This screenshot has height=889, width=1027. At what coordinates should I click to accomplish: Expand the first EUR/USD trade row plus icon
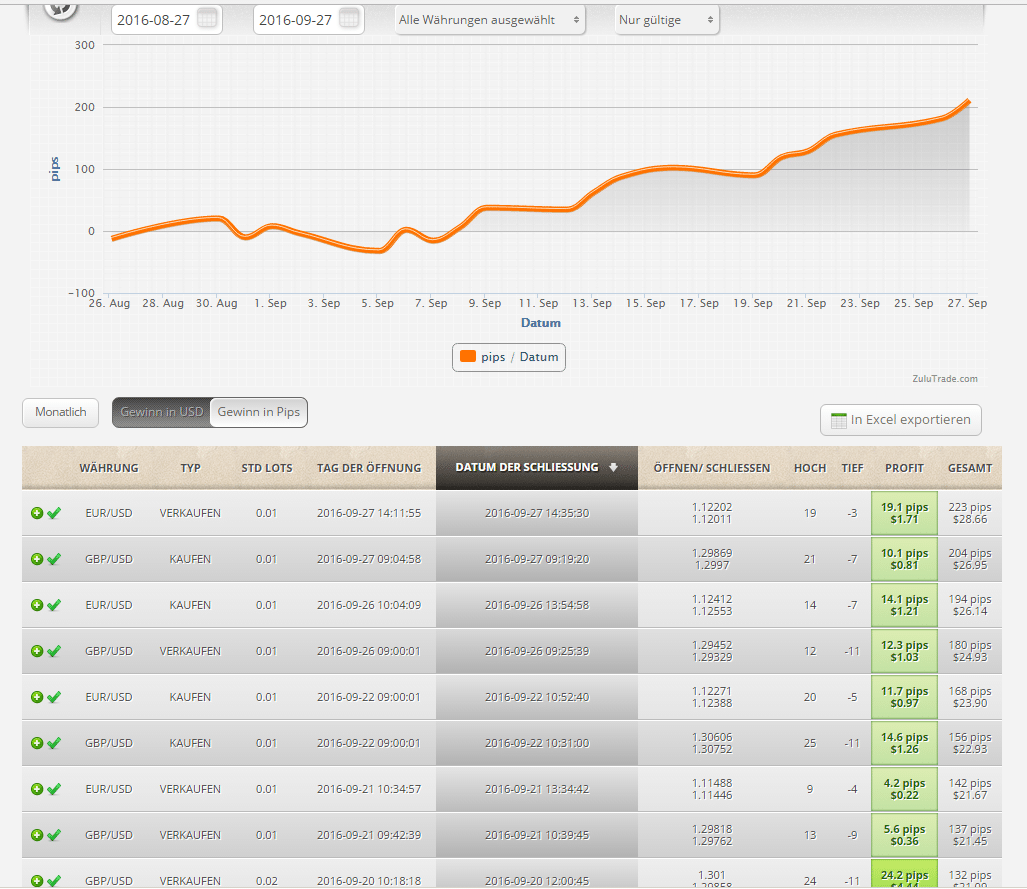37,513
